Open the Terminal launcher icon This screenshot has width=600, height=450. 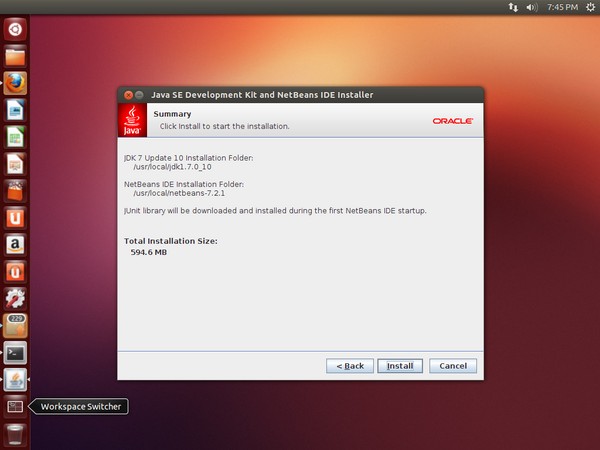click(x=15, y=353)
